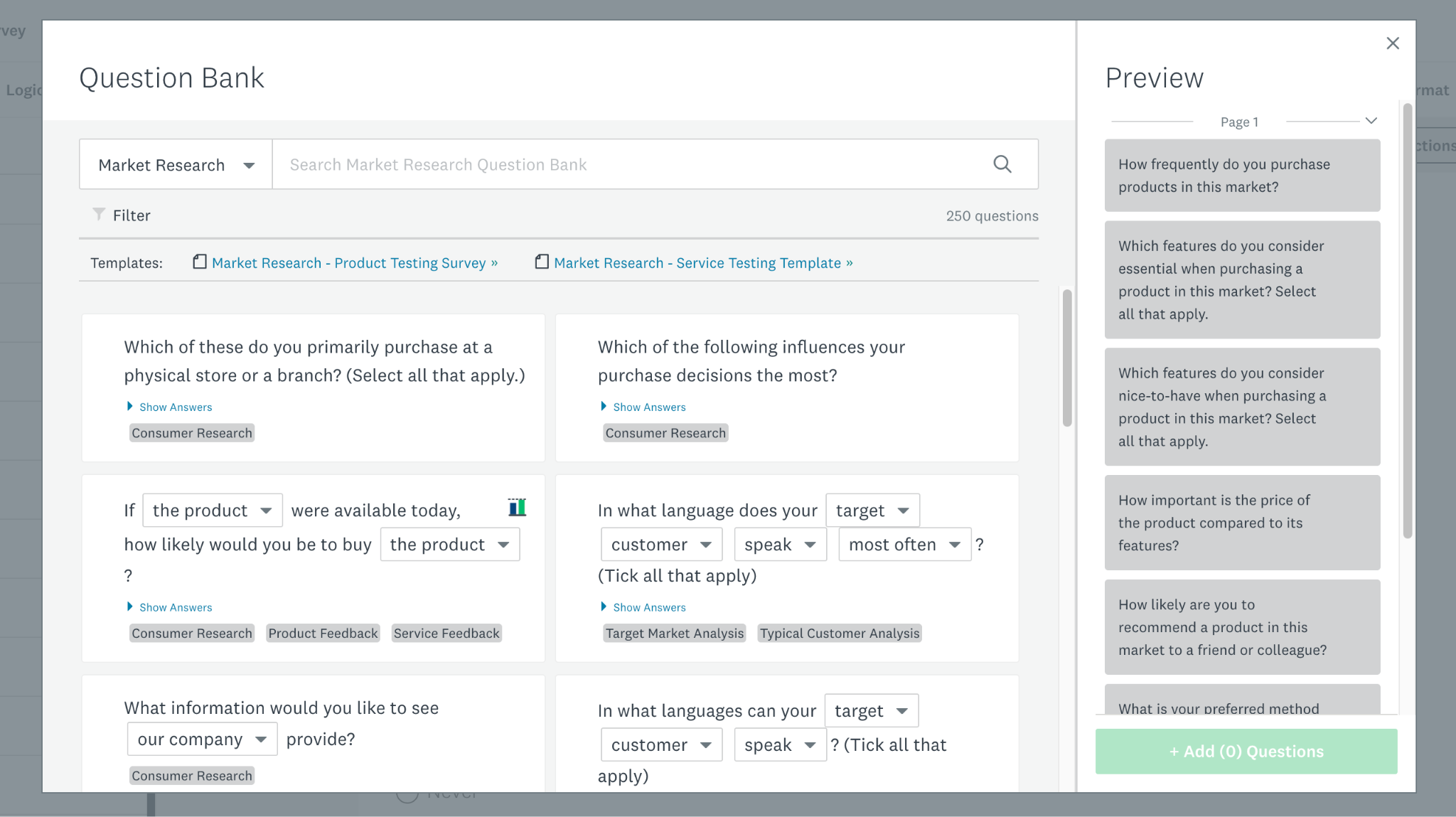Image resolution: width=1456 pixels, height=817 pixels.
Task: Show Answers for how likely to buy question
Action: coord(169,607)
